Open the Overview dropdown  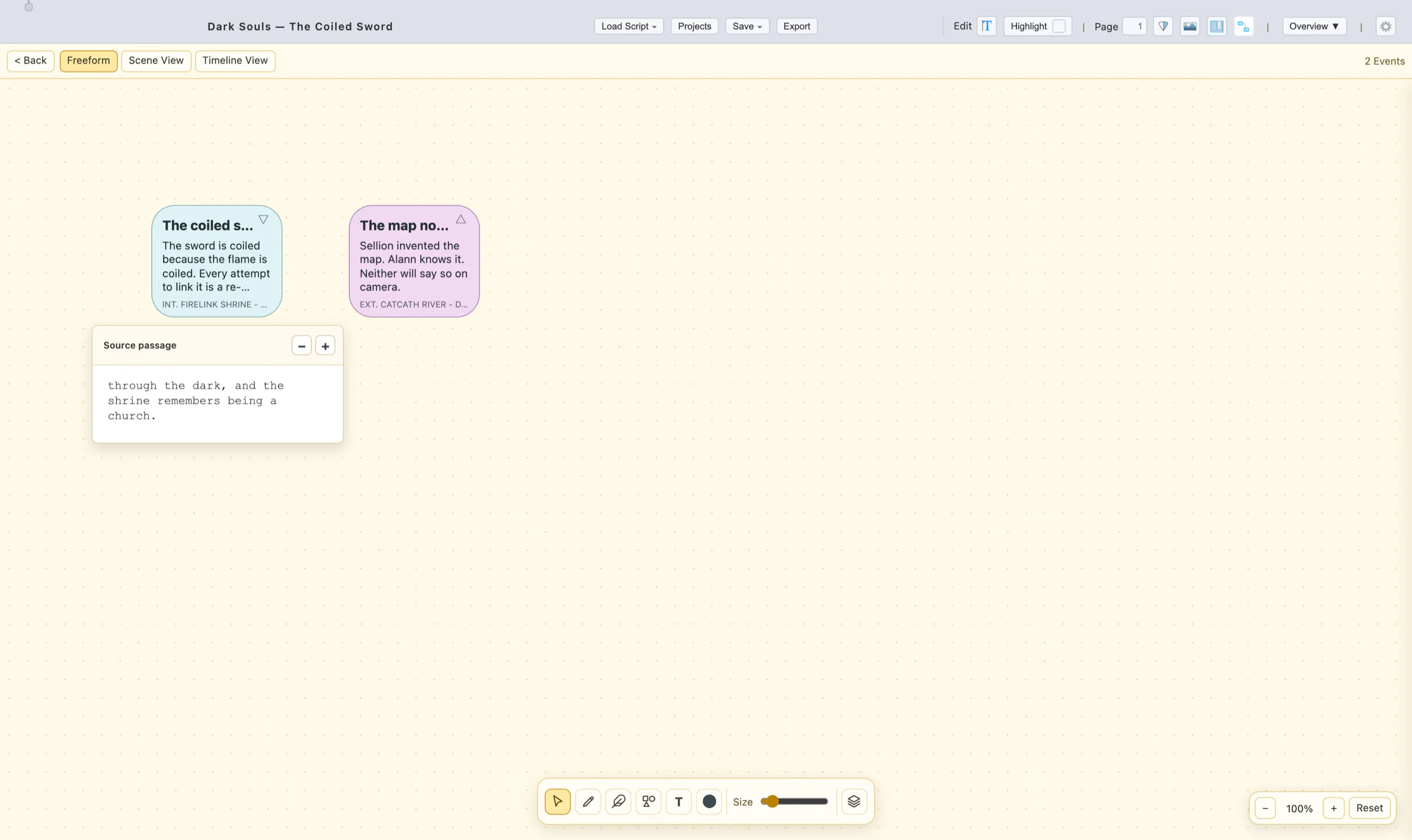(1314, 26)
